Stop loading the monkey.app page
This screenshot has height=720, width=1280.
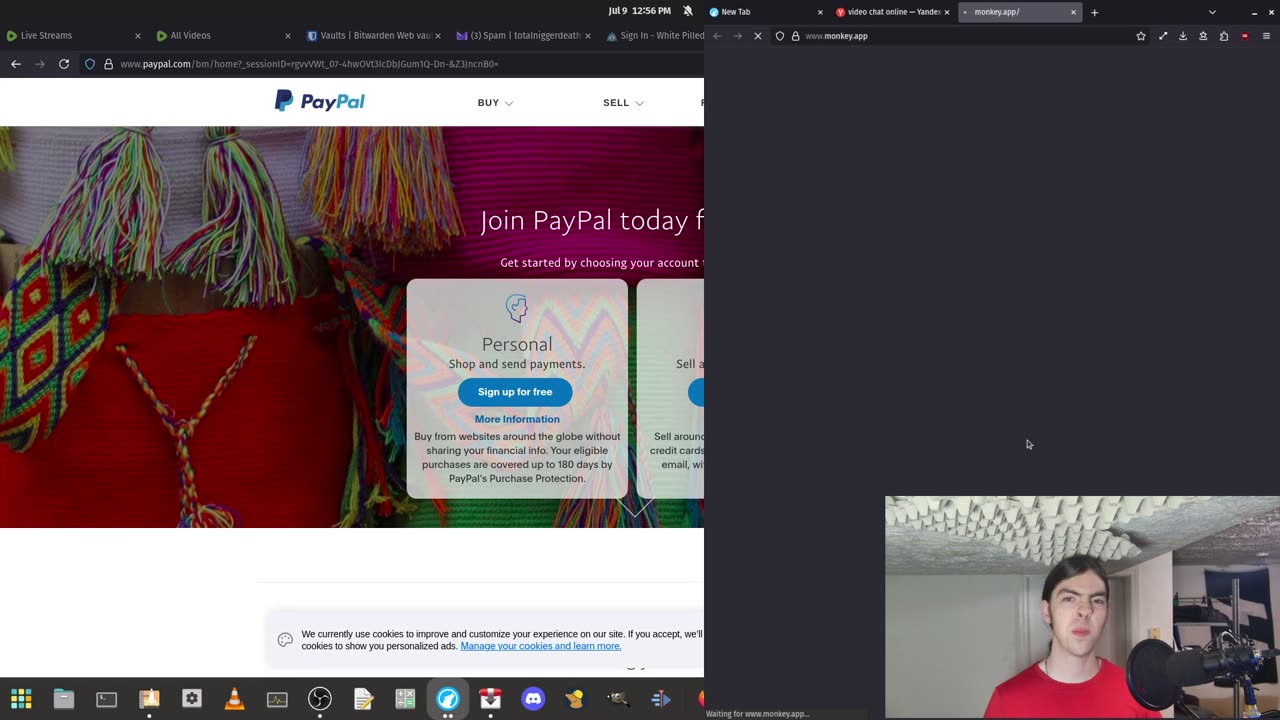[x=757, y=36]
